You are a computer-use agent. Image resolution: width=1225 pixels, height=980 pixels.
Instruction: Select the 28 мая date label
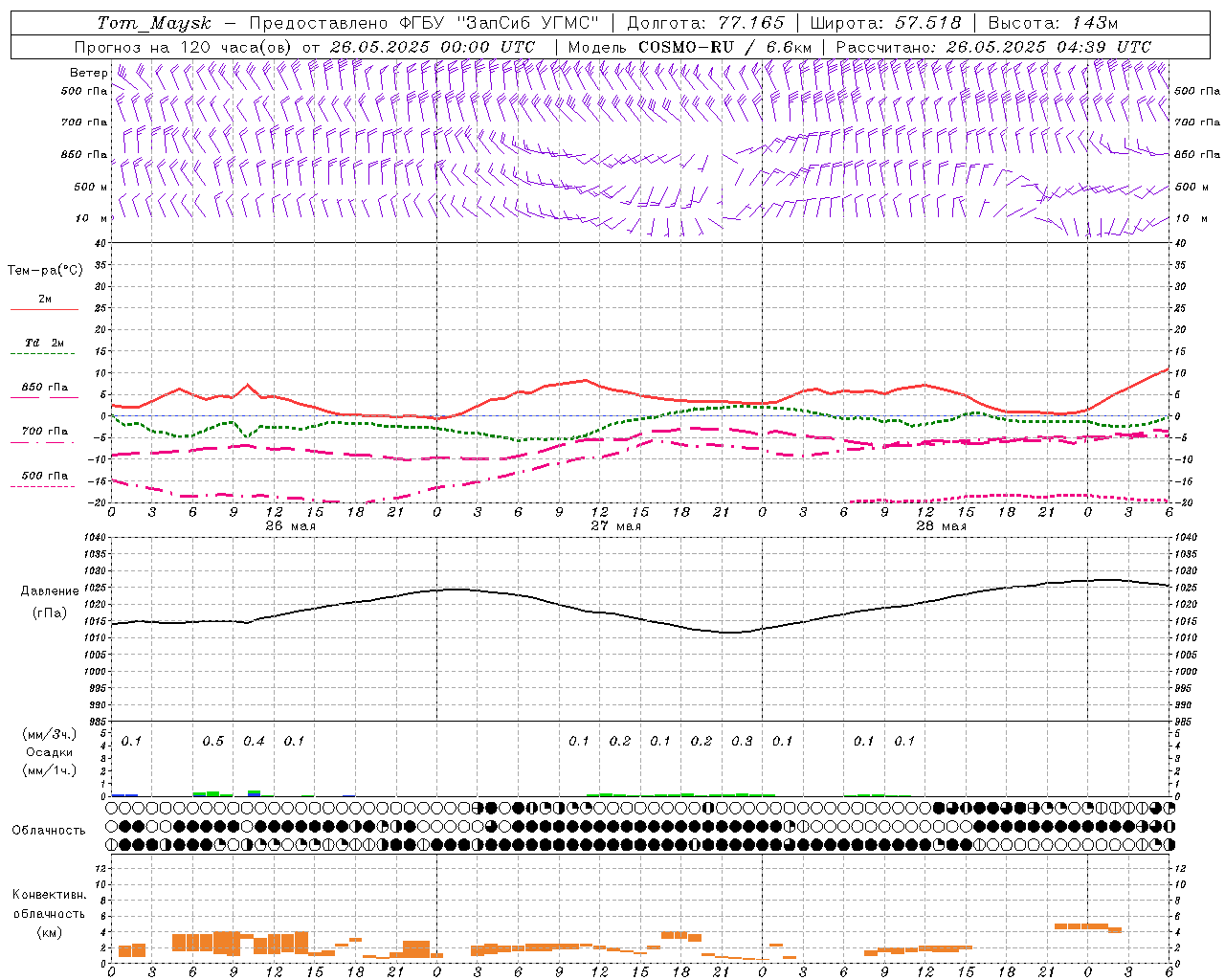tap(942, 526)
